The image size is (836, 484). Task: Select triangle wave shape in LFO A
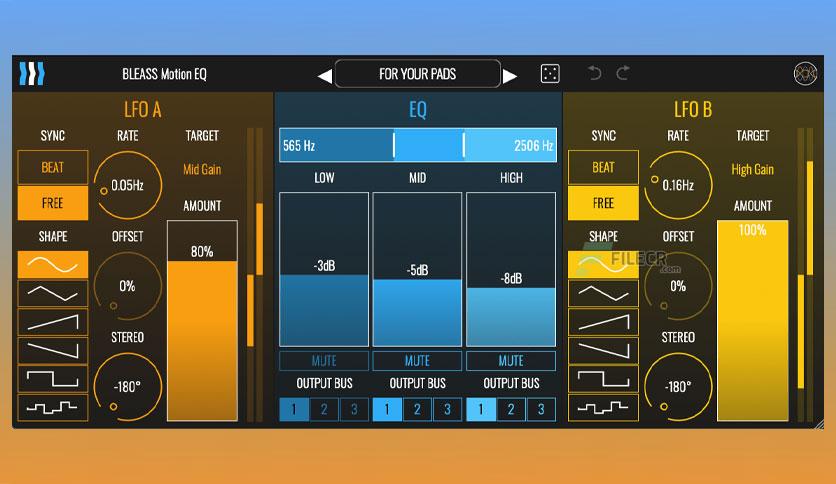tap(53, 293)
